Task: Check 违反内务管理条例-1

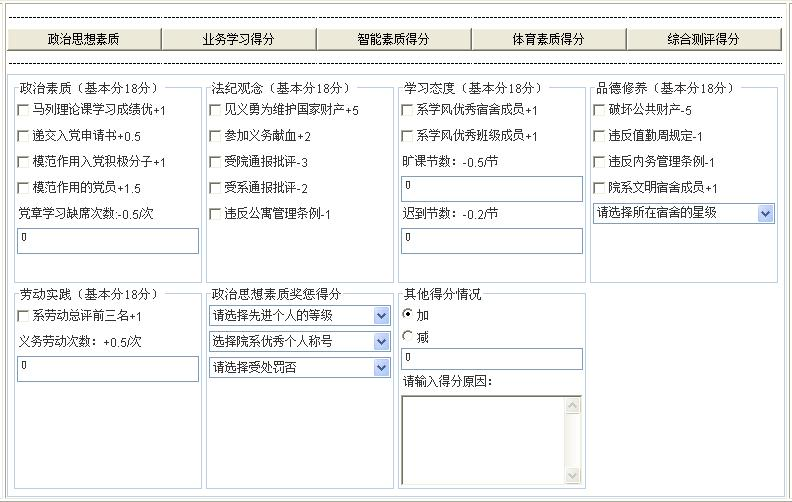Action: click(x=599, y=162)
